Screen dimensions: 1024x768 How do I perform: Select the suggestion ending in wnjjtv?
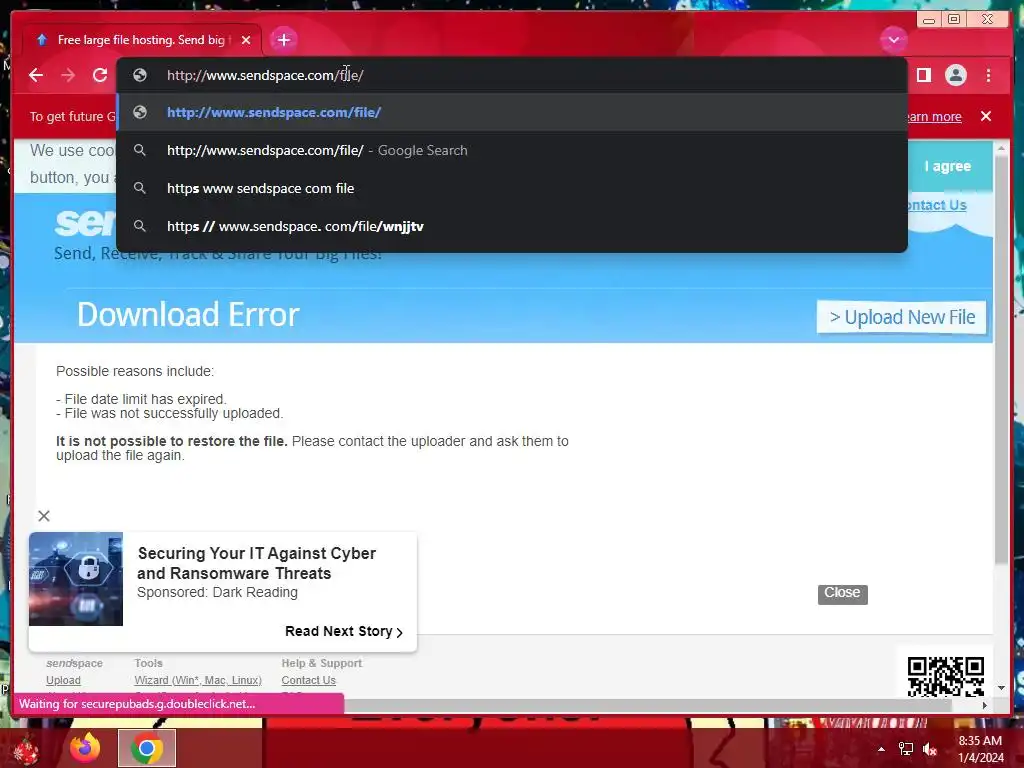pos(512,226)
